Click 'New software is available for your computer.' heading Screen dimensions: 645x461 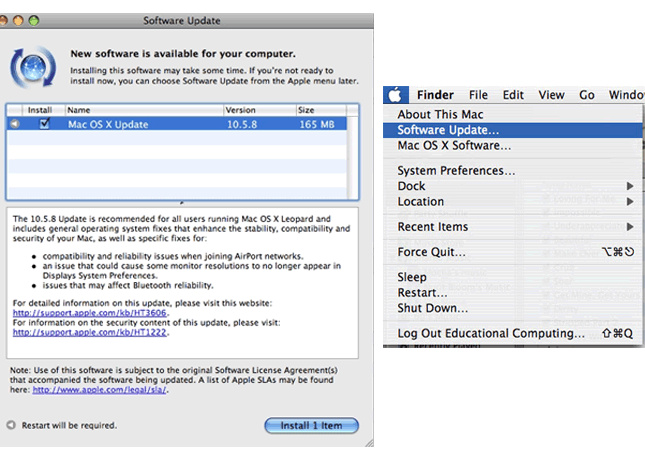[x=183, y=53]
